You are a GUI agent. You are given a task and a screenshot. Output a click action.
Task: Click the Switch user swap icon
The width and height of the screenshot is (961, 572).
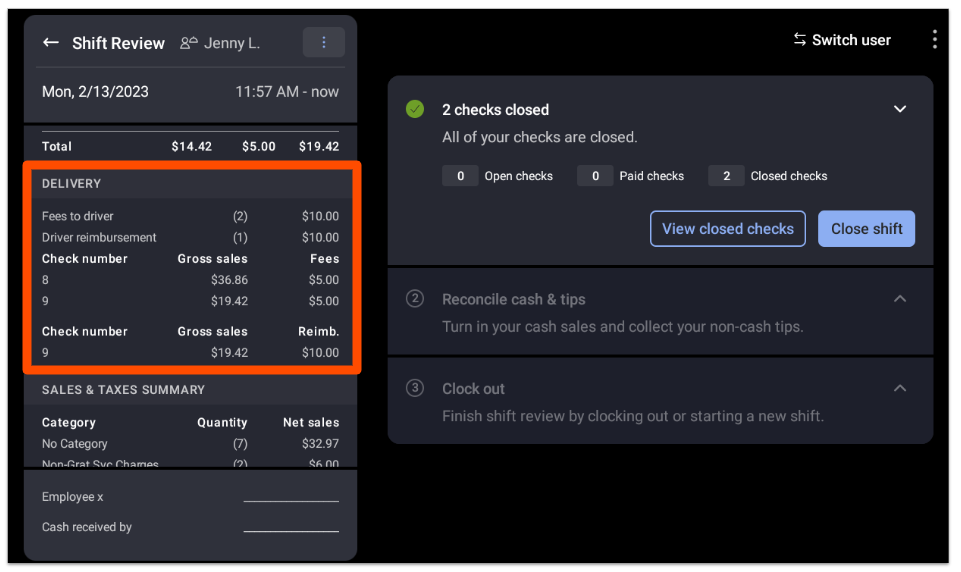799,40
